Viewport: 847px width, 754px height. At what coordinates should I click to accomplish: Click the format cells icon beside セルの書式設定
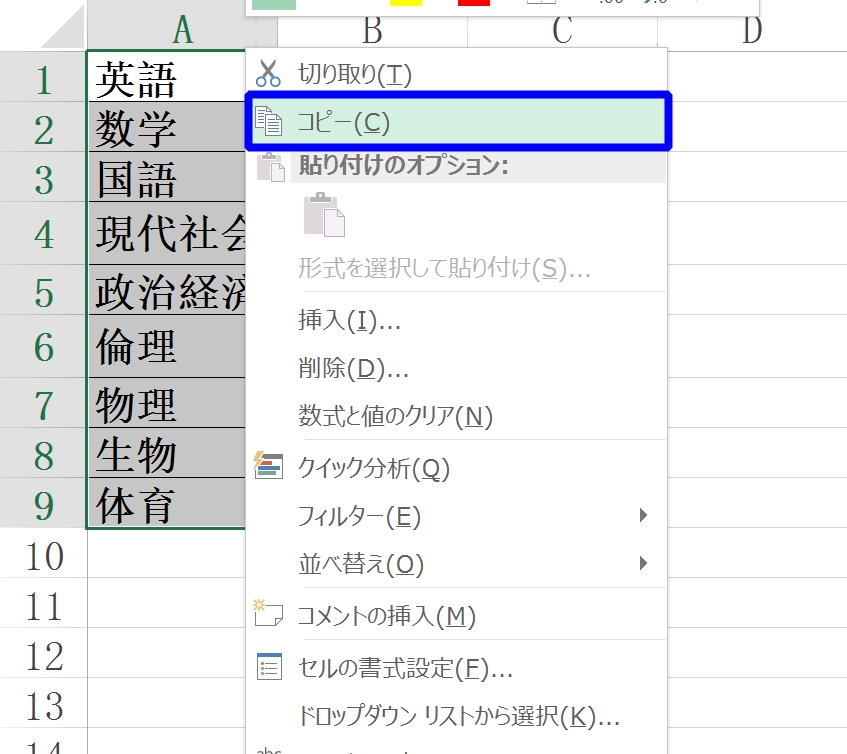coord(269,667)
